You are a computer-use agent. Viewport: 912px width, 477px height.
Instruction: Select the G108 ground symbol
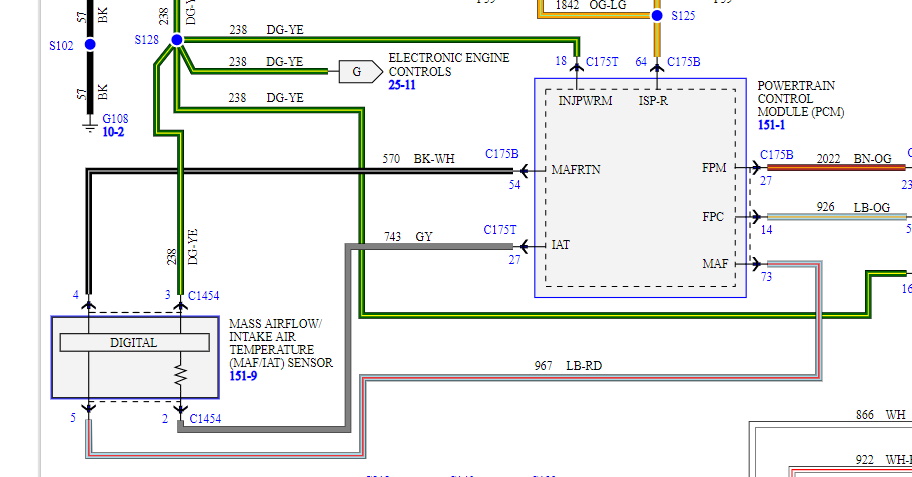click(x=90, y=124)
